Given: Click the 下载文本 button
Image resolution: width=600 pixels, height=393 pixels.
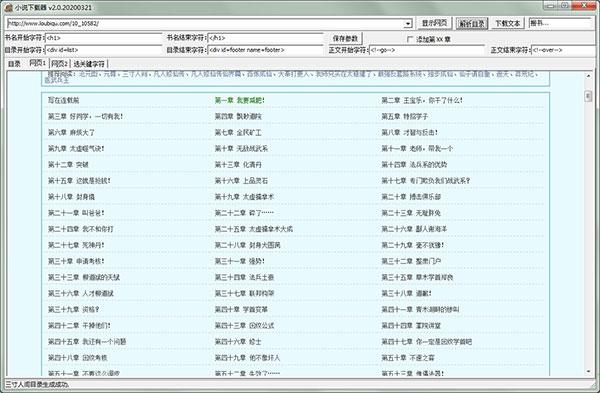Looking at the screenshot, I should (508, 24).
